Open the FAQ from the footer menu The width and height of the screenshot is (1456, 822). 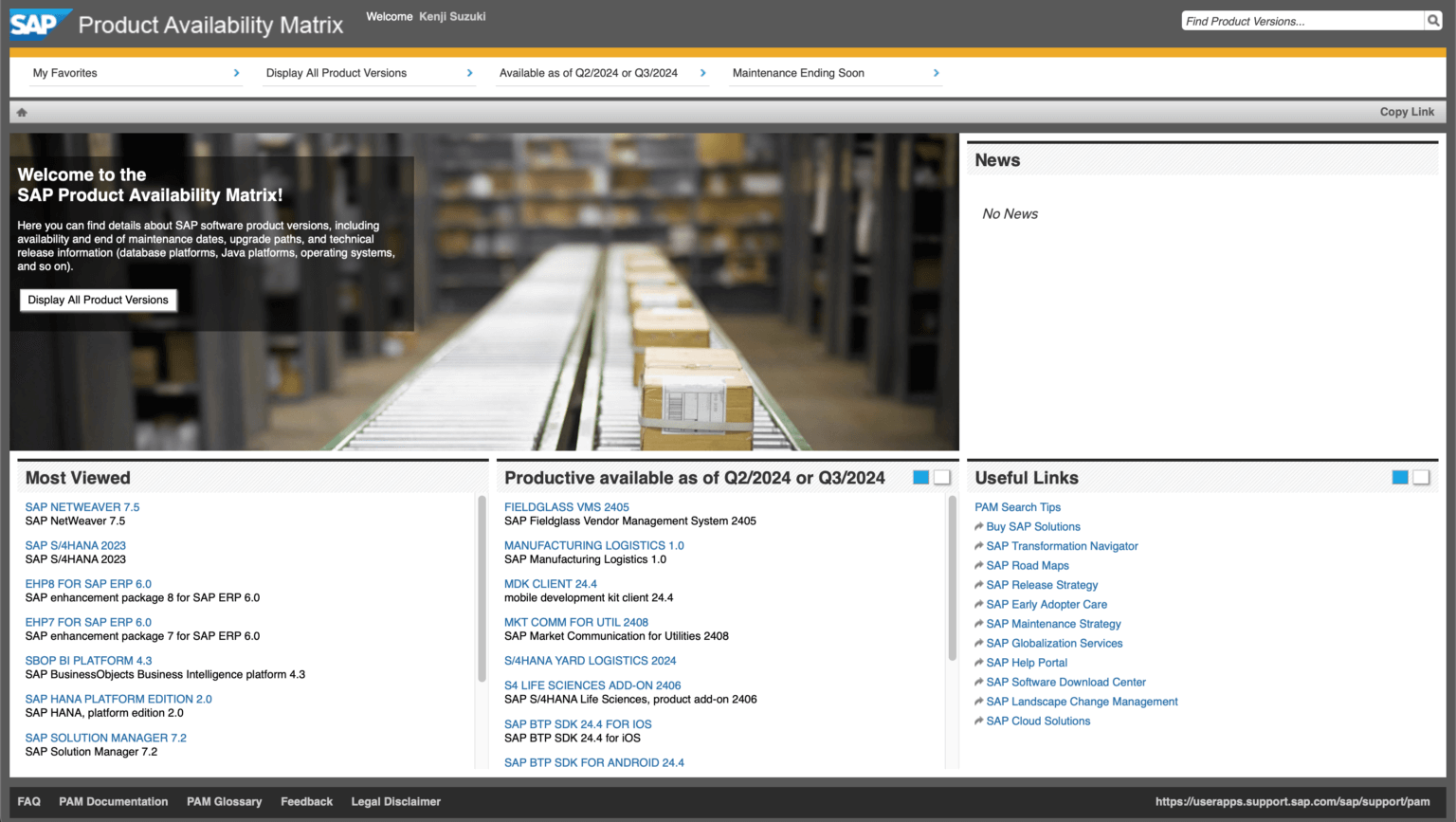pyautogui.click(x=28, y=801)
